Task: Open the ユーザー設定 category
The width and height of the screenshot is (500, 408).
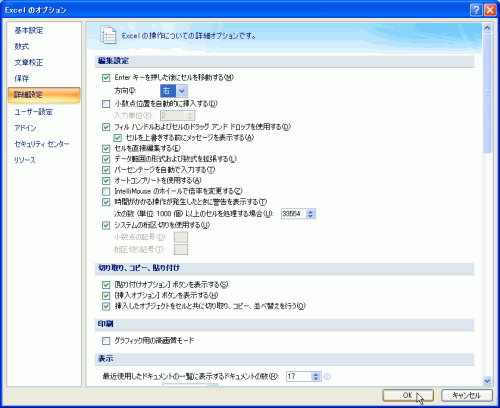Action: tap(33, 112)
